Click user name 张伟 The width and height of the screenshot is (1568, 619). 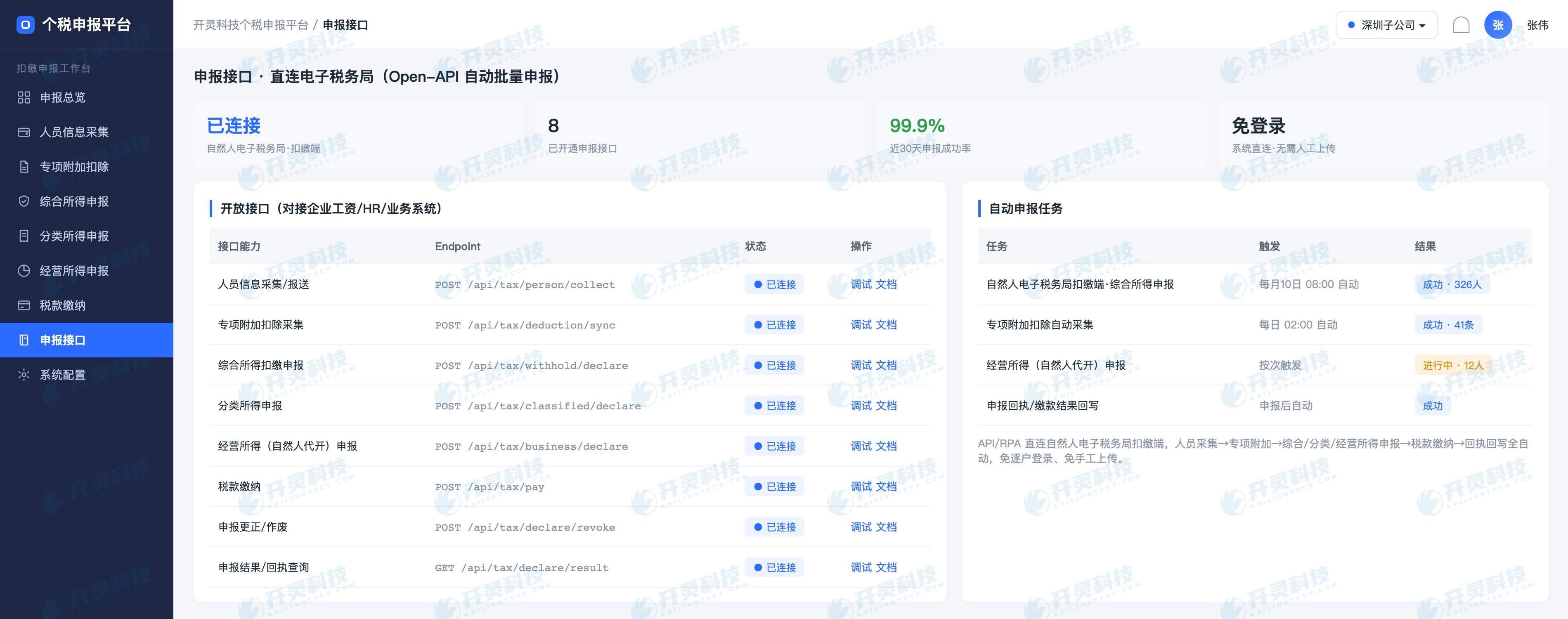pyautogui.click(x=1537, y=25)
